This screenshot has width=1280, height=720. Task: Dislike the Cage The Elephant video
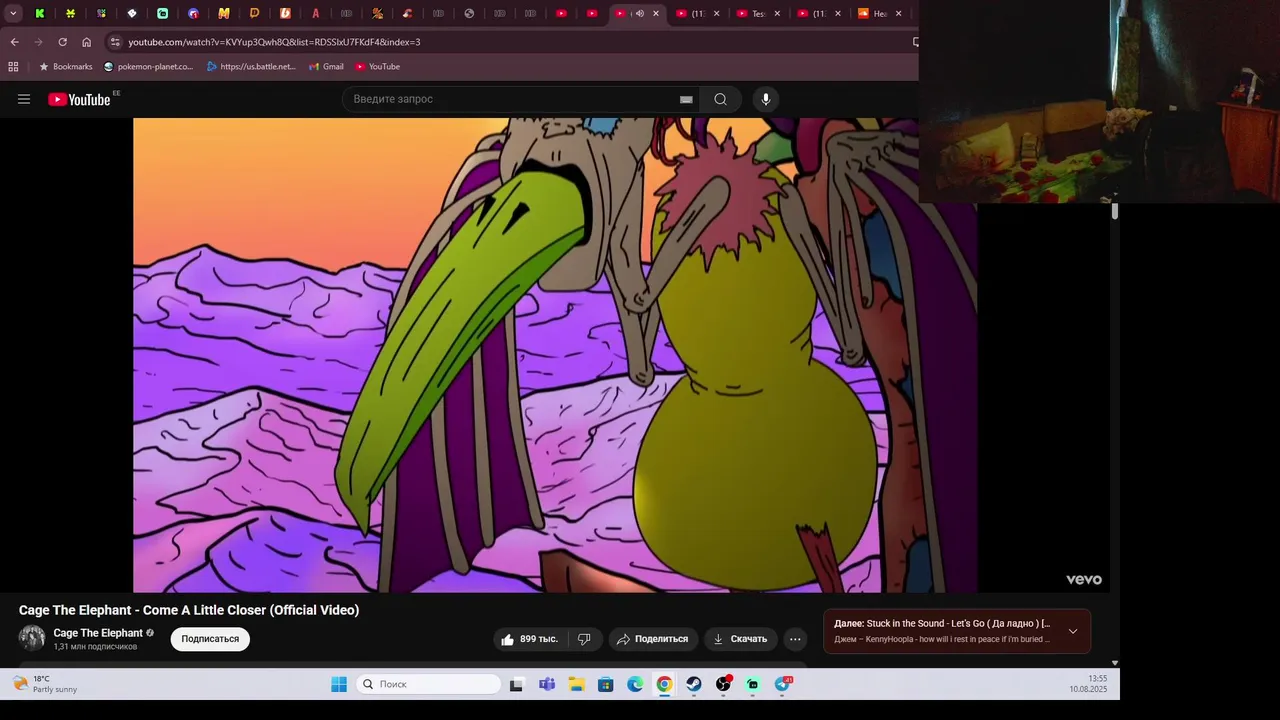coord(585,639)
